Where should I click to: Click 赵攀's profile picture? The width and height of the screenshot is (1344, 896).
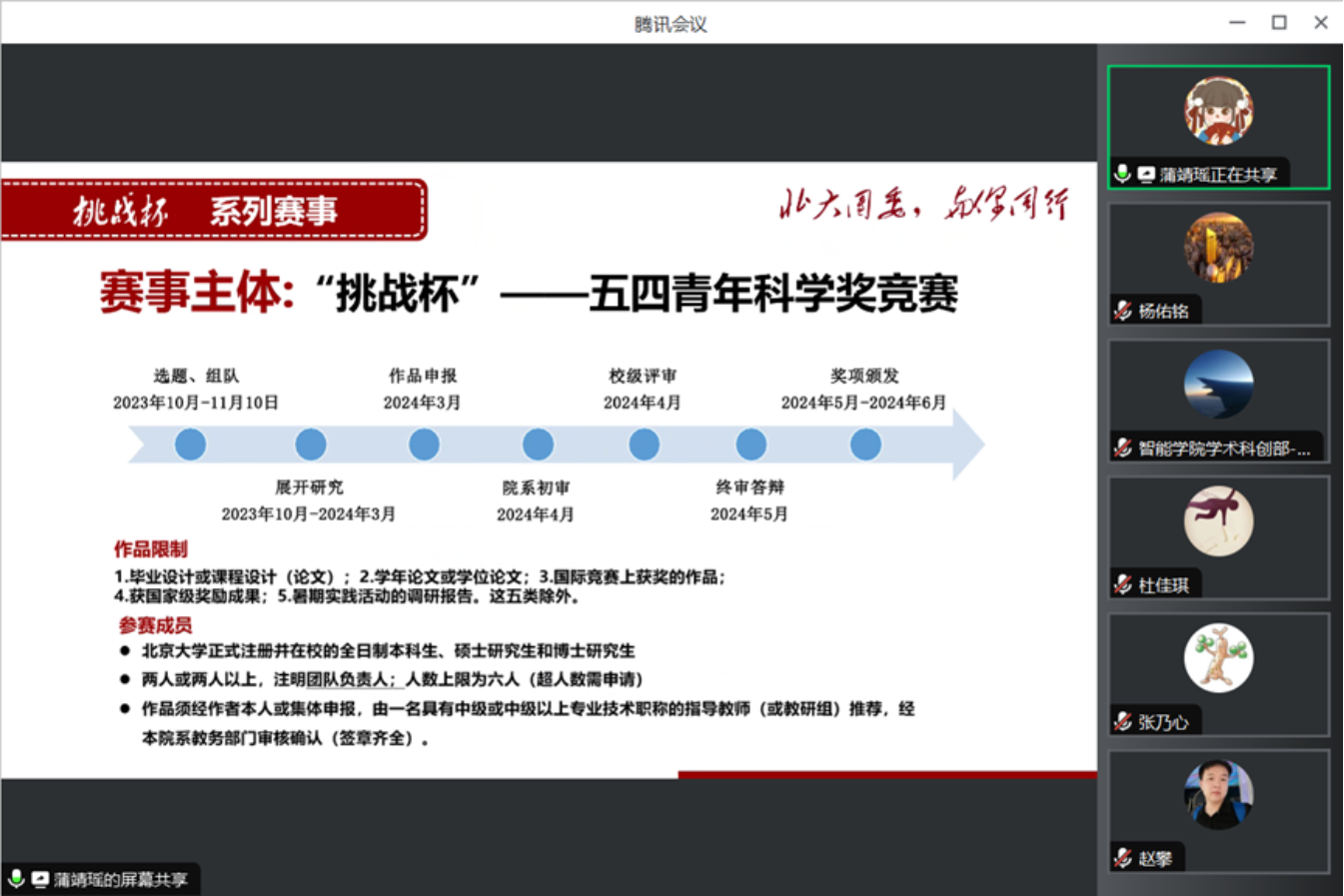pos(1218,794)
